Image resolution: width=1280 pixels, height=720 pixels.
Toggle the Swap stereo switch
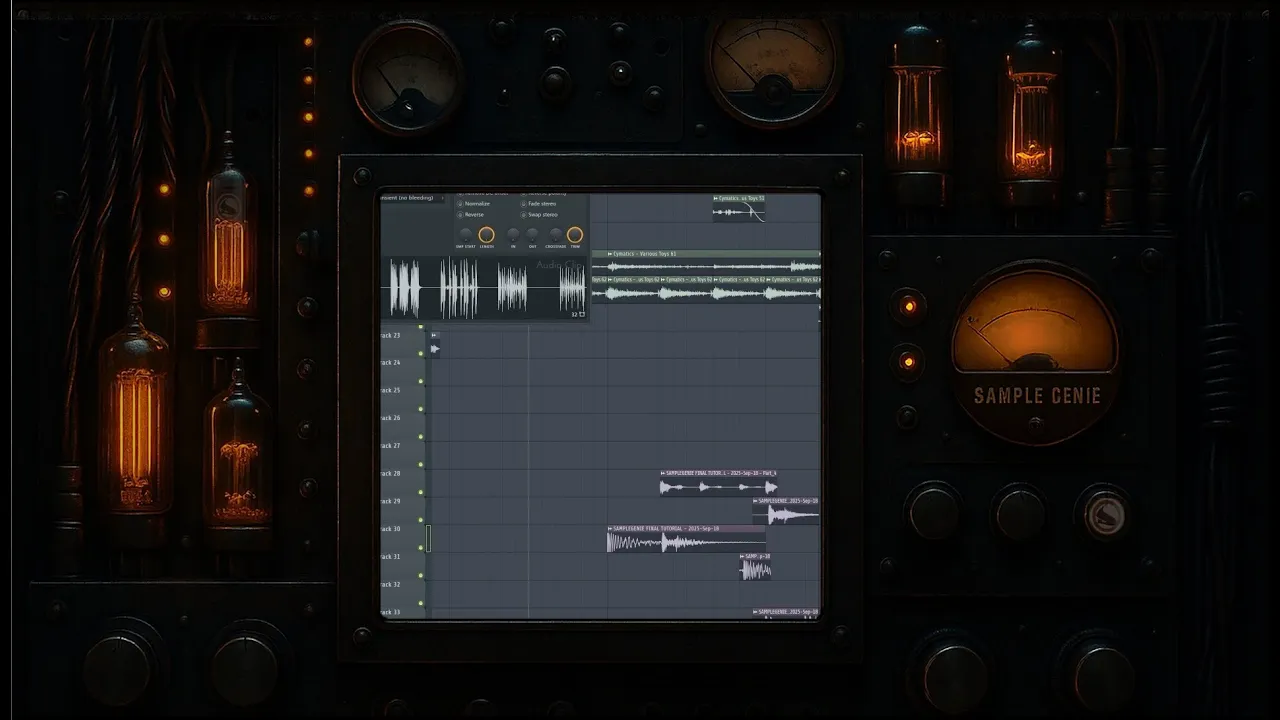click(x=524, y=215)
